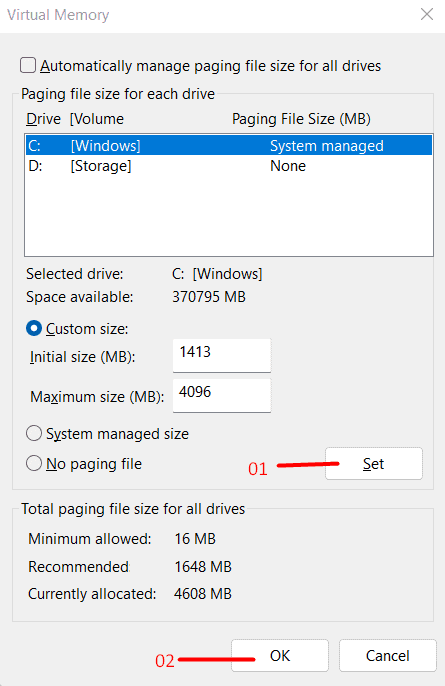Enable automatically manage paging file size checkbox
The width and height of the screenshot is (445, 686).
28,66
